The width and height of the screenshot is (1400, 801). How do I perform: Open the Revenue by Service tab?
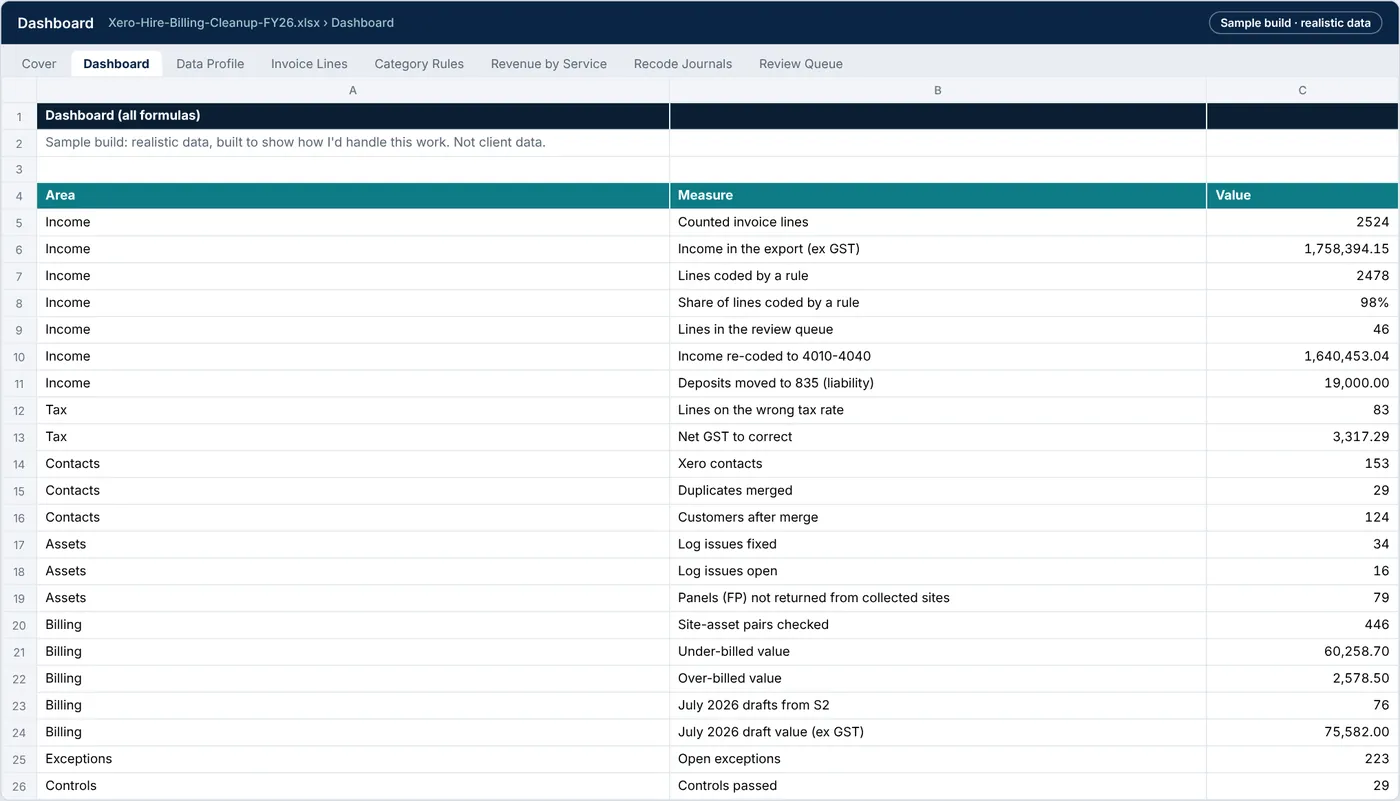pos(549,63)
